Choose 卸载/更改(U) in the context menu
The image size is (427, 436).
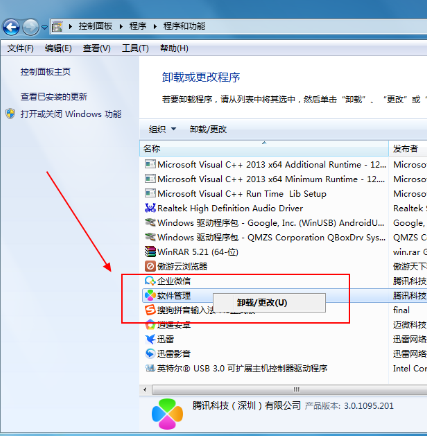click(262, 303)
